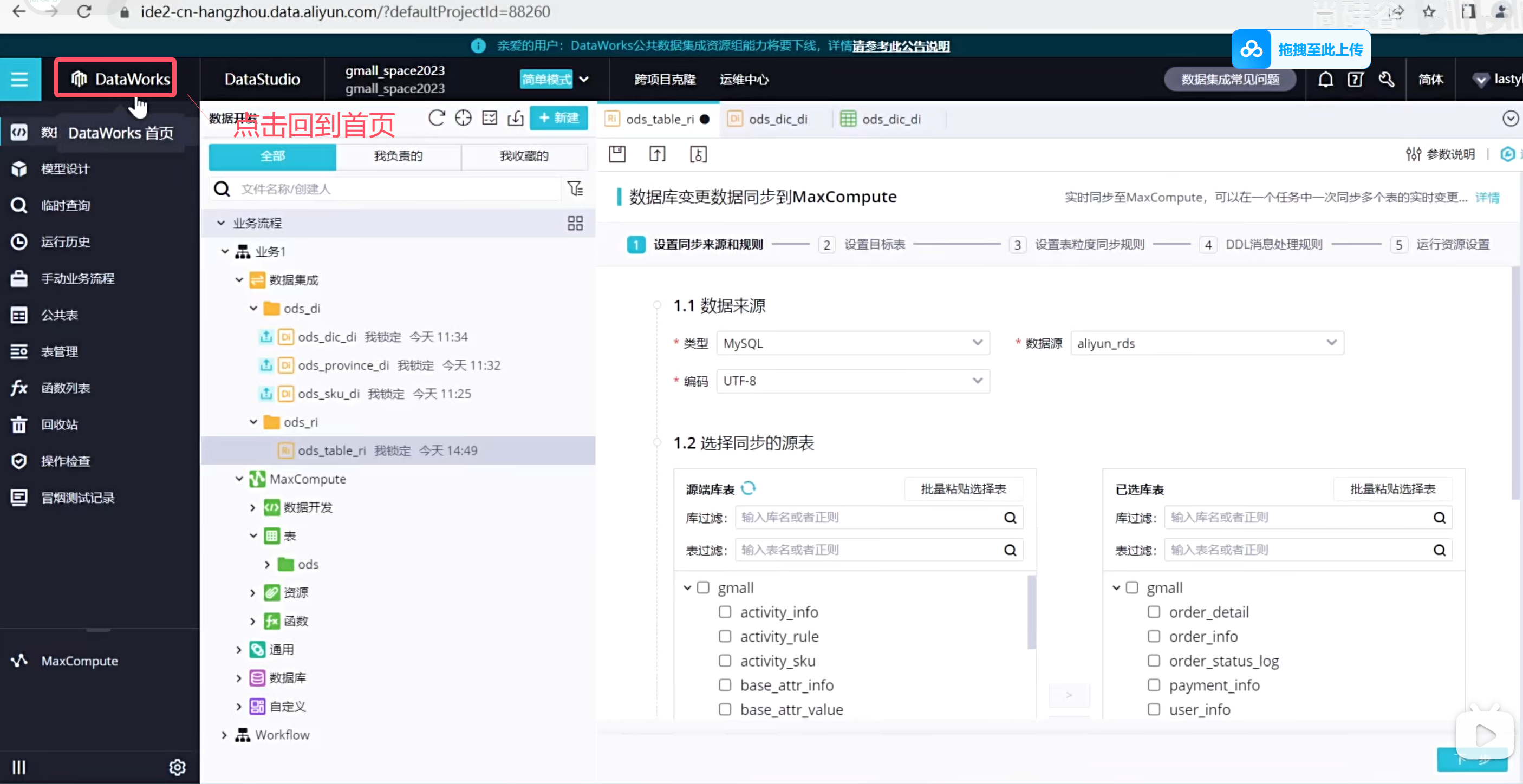Check the activity_info table checkbox

pos(725,612)
